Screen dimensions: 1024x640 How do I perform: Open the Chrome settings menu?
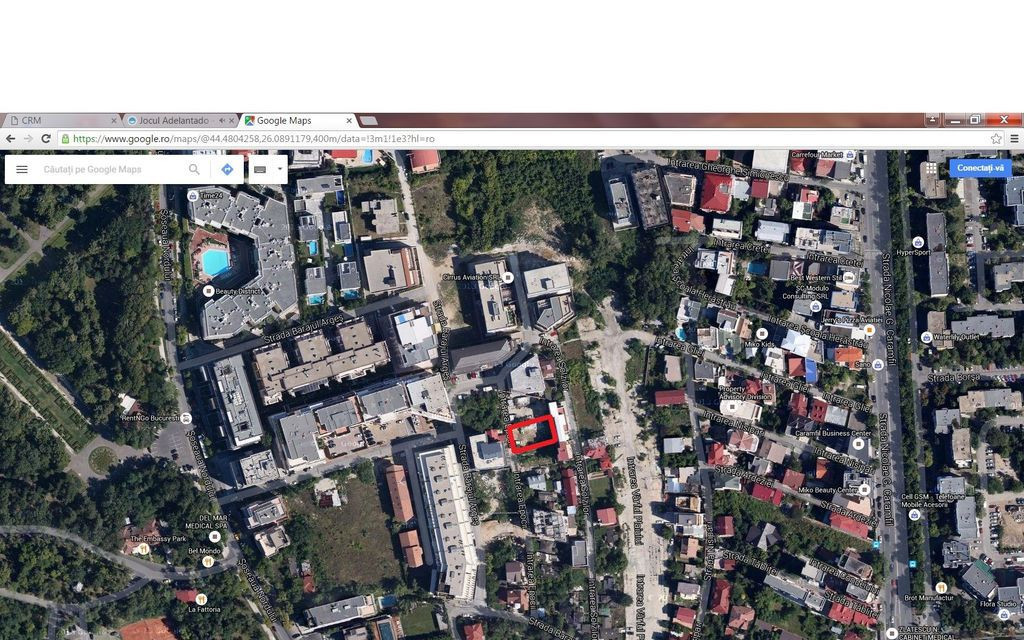[x=1014, y=139]
